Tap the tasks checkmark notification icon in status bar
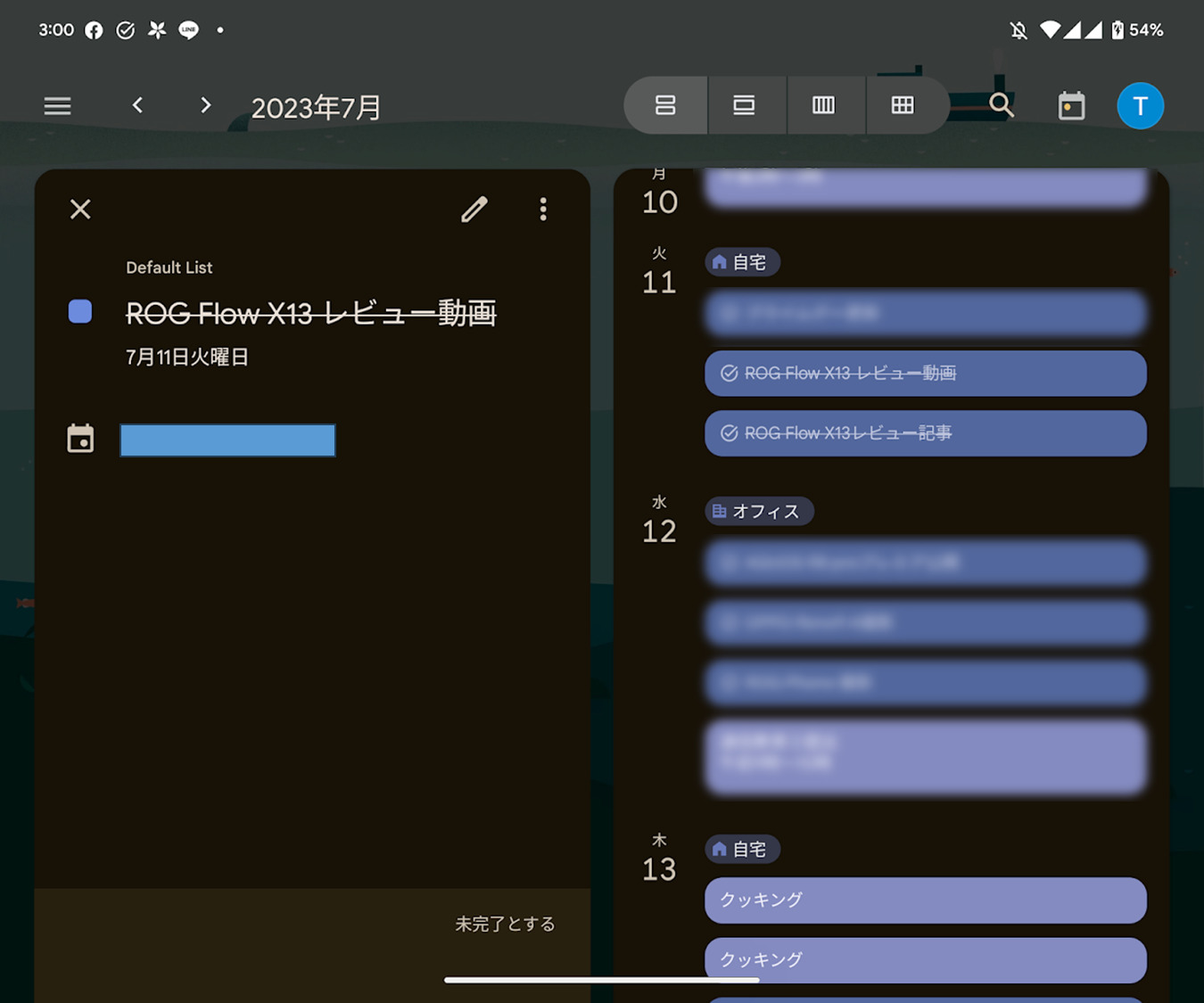 126,30
